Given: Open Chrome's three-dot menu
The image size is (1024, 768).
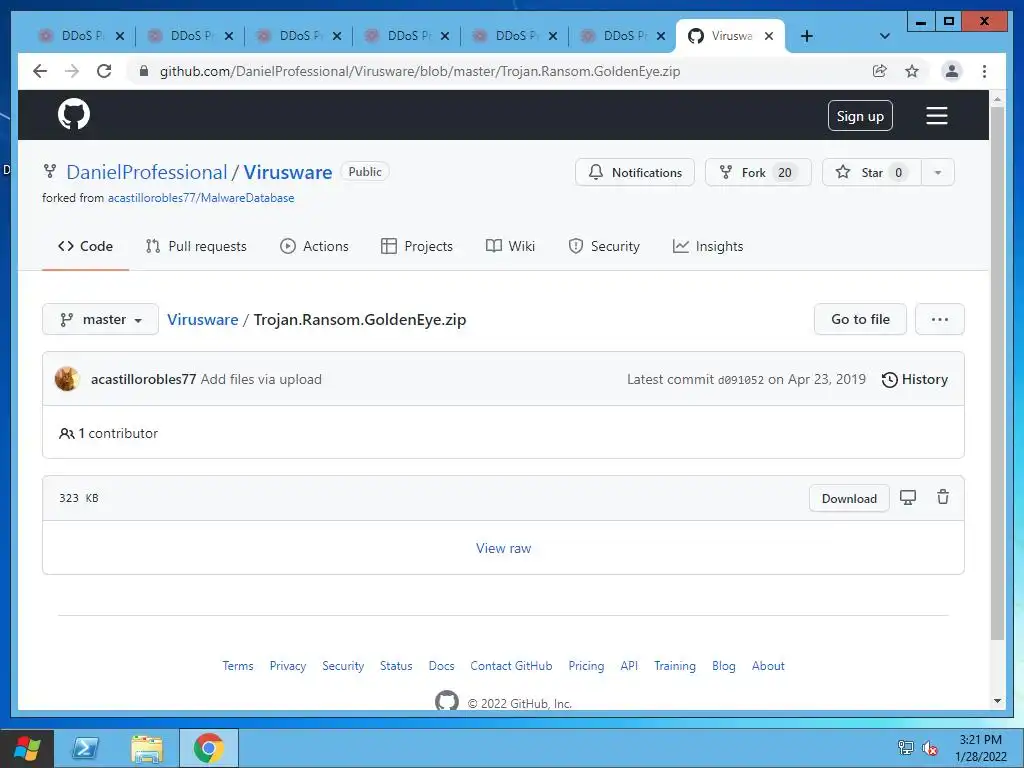Looking at the screenshot, I should pos(984,71).
